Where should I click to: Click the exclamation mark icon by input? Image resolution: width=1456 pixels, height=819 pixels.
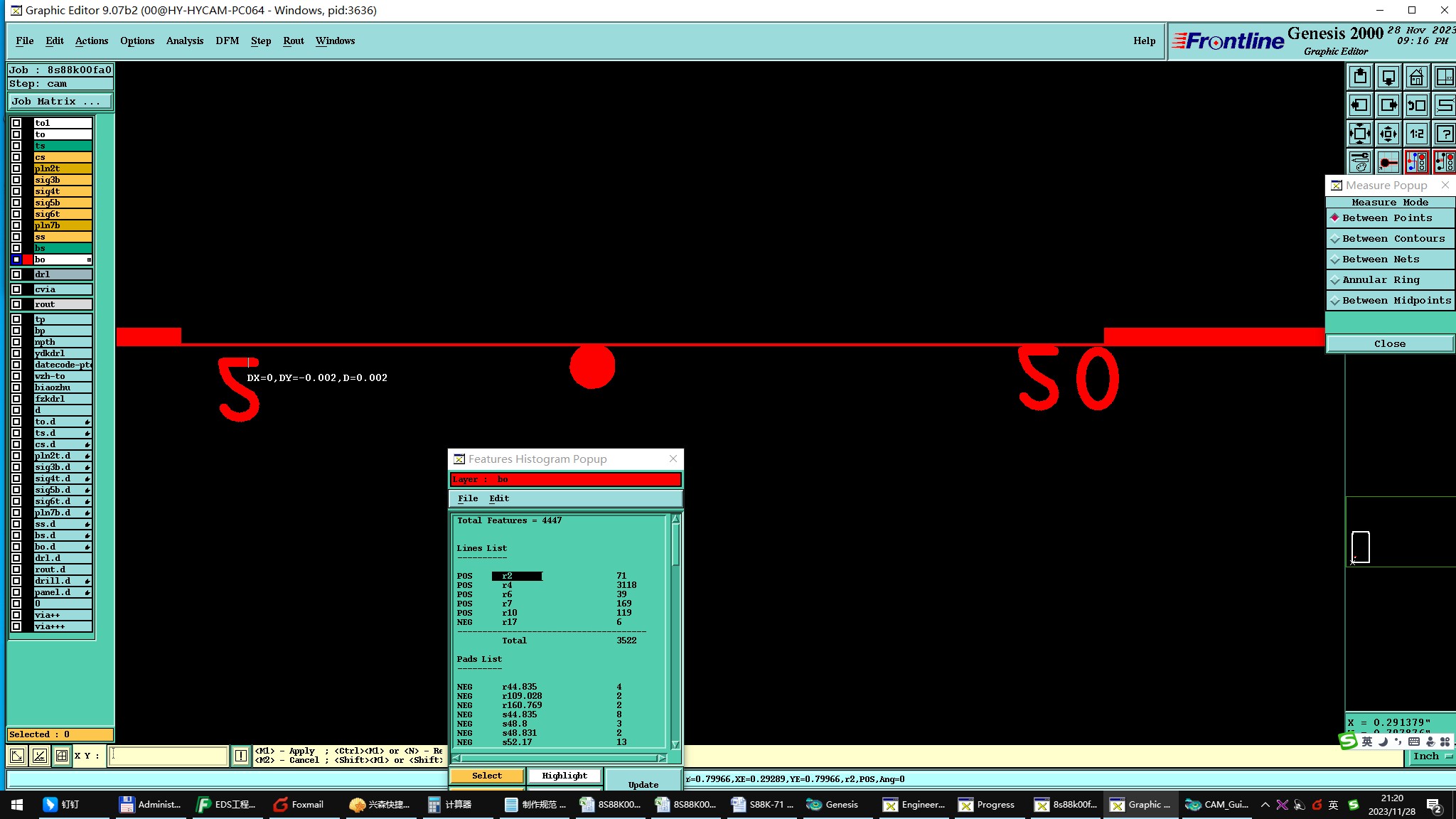(241, 756)
